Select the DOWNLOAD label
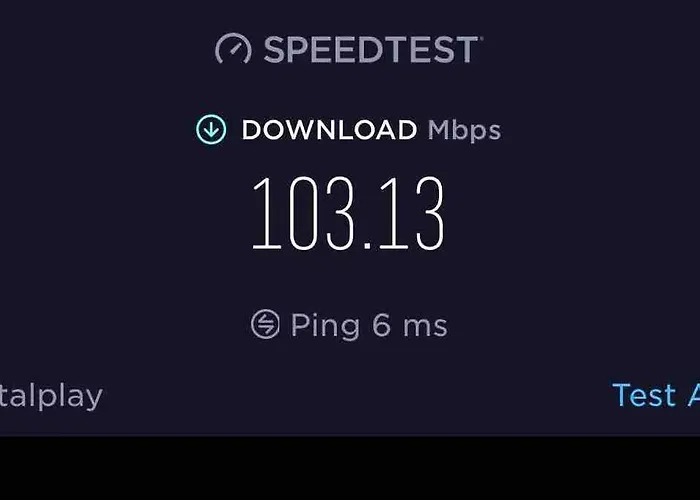 (x=329, y=130)
